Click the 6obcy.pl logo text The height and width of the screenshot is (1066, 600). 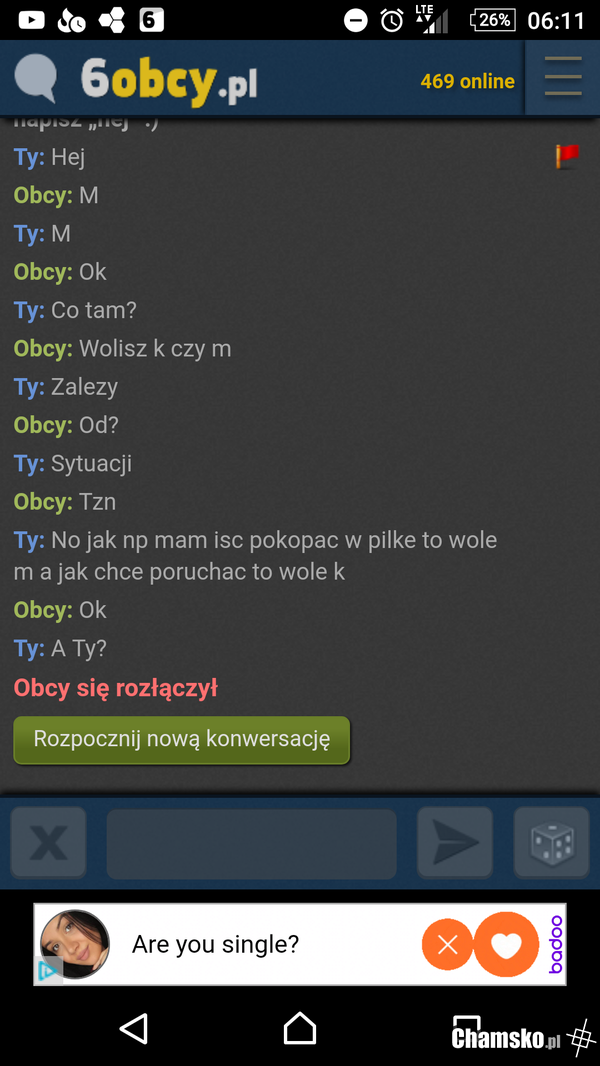[x=169, y=81]
